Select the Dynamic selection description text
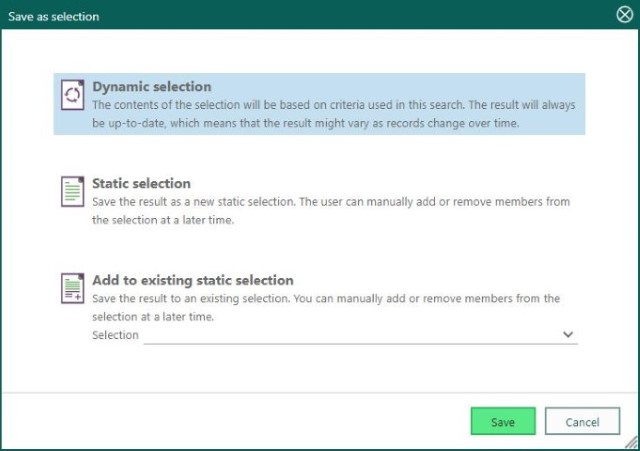This screenshot has width=640, height=451. point(333,114)
